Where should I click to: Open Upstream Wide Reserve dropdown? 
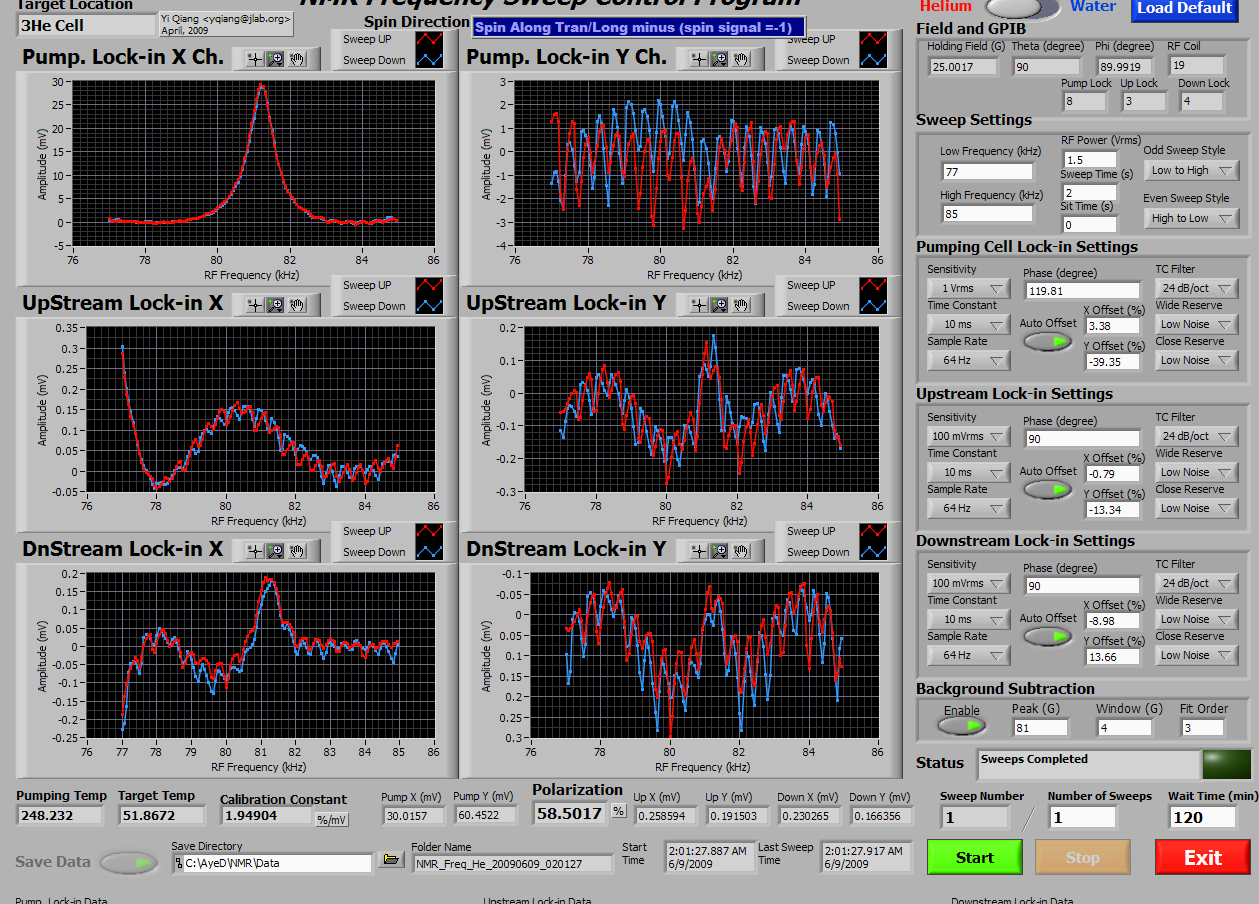[x=1197, y=472]
